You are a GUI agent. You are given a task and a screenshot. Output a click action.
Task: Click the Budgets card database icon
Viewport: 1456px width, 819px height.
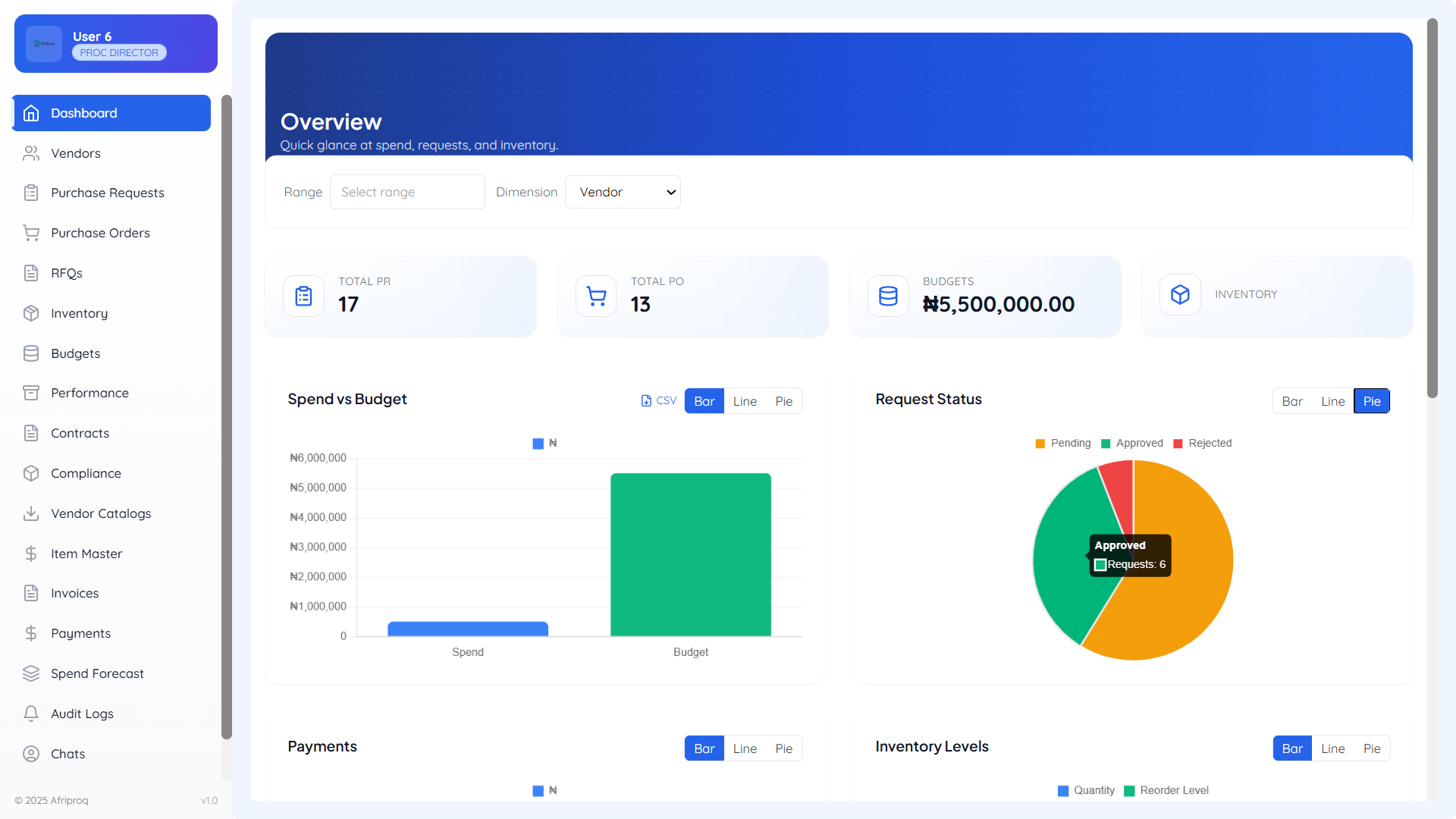888,296
